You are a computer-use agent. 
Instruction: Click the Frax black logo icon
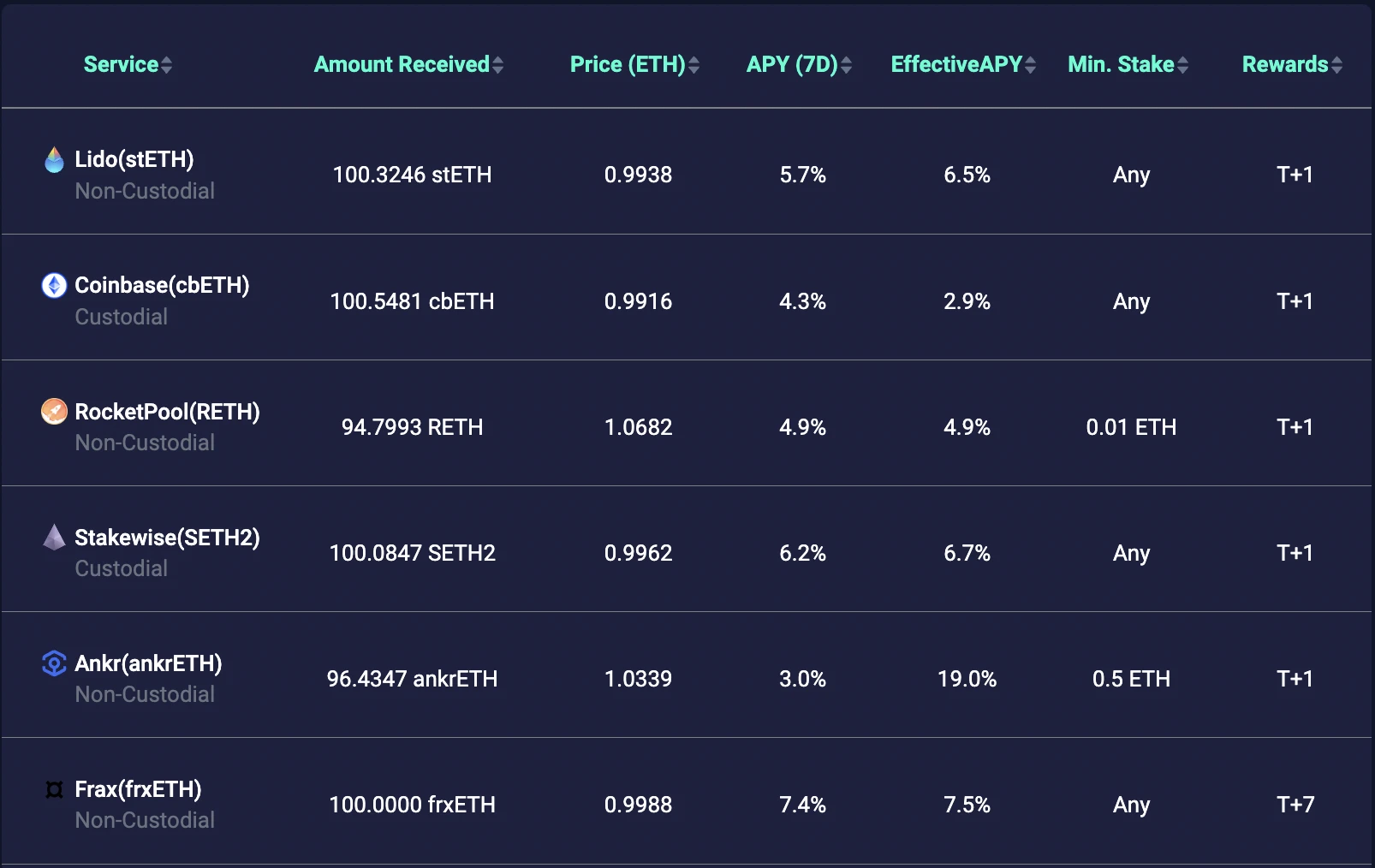pos(54,789)
